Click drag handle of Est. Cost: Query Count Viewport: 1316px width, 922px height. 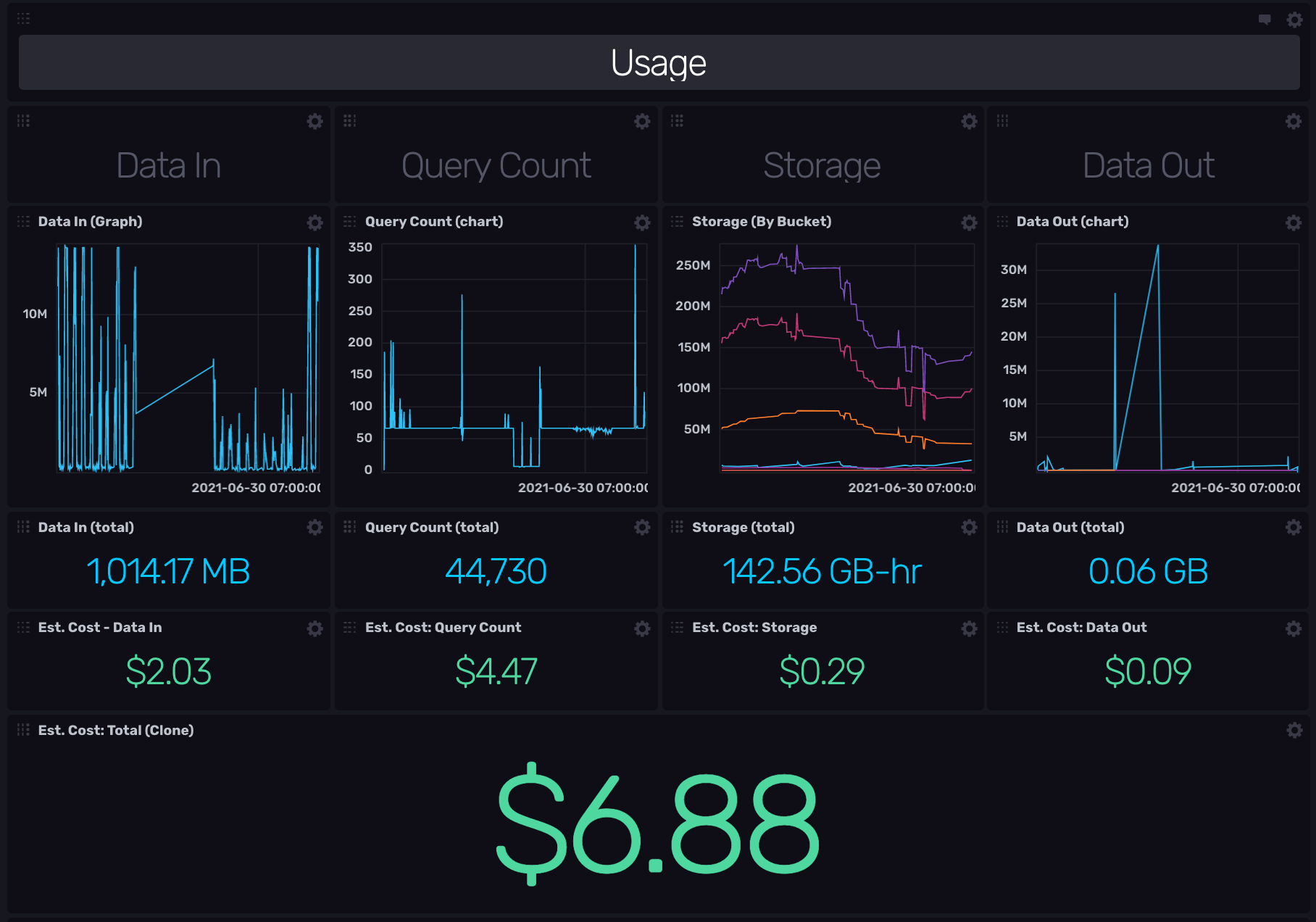(x=350, y=628)
